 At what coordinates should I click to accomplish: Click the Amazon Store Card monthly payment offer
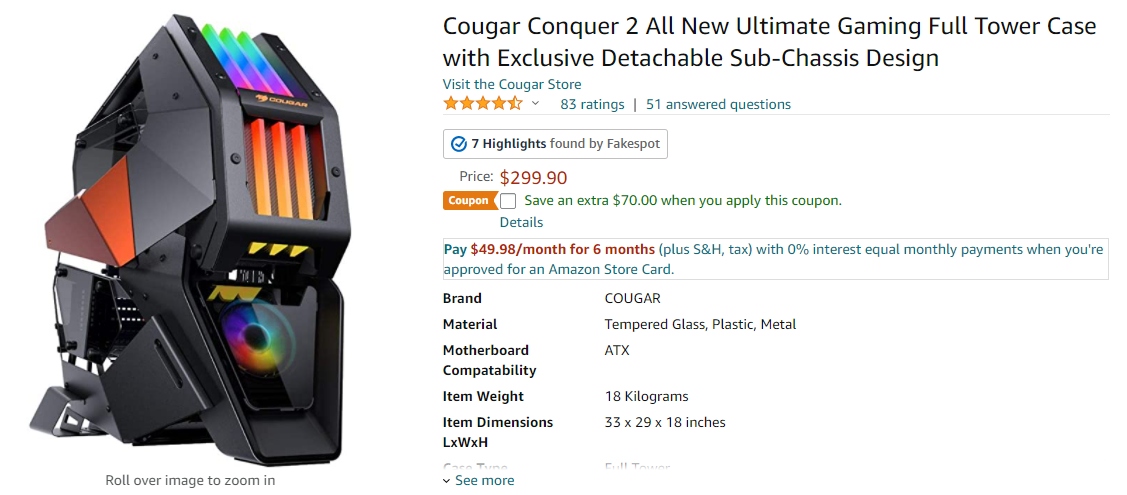[x=775, y=259]
